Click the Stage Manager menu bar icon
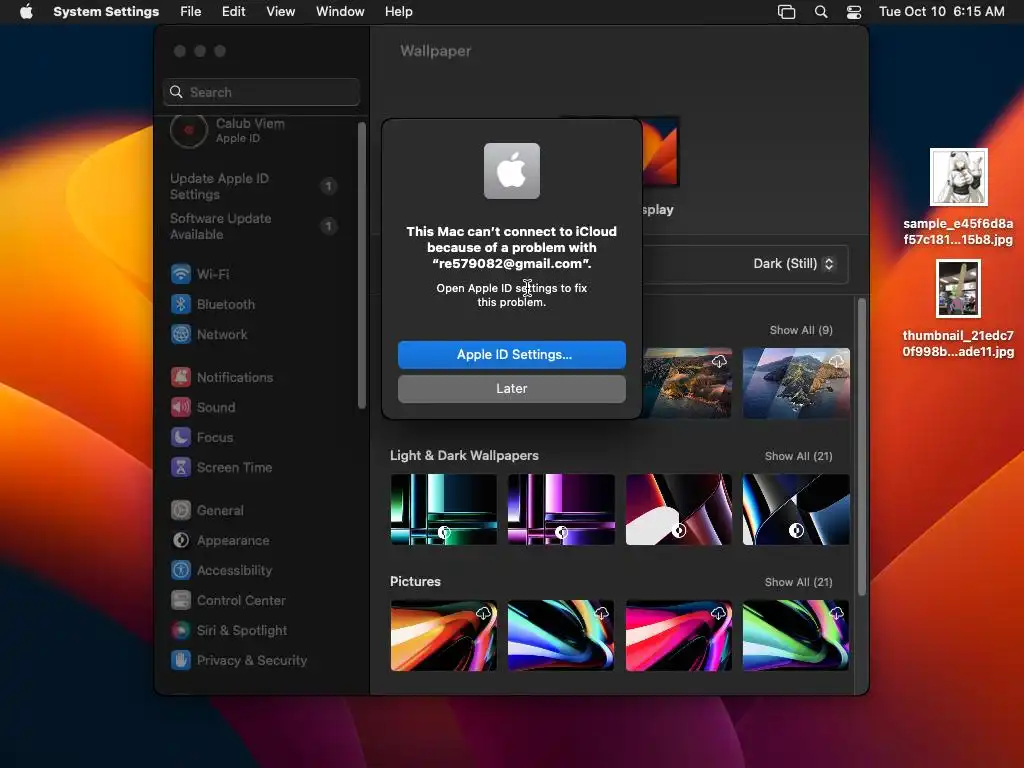 point(786,12)
